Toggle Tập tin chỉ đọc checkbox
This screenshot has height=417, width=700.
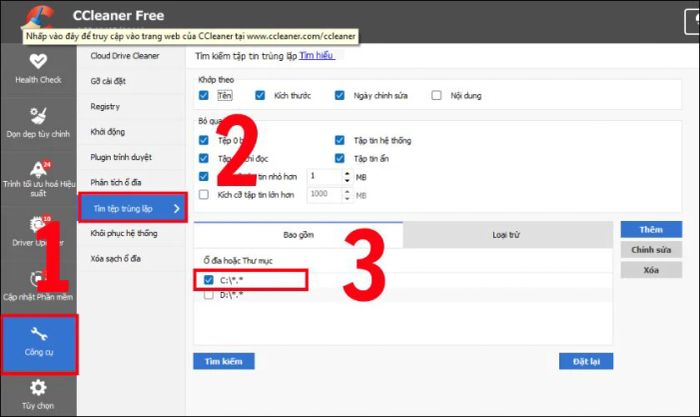coord(204,158)
